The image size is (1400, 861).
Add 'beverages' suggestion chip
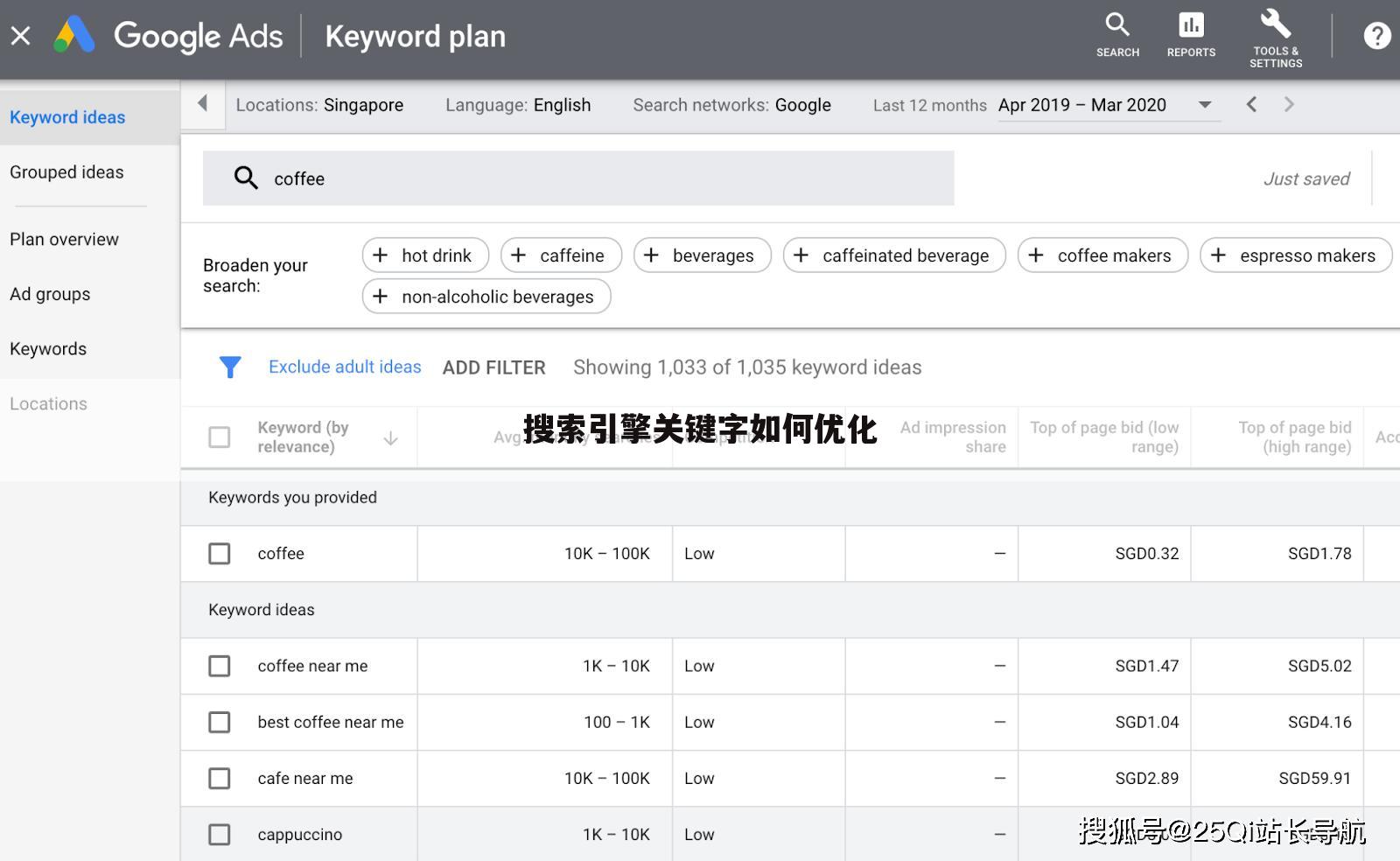click(703, 255)
